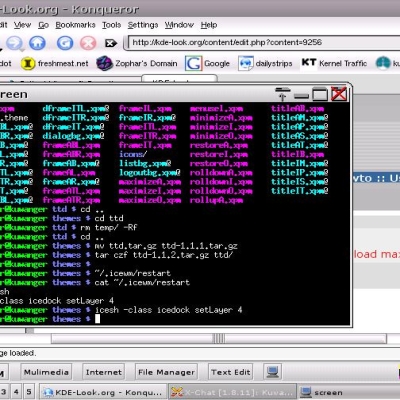Minimize the screen terminal window
Image resolution: width=400 pixels, height=400 pixels.
[x=302, y=96]
